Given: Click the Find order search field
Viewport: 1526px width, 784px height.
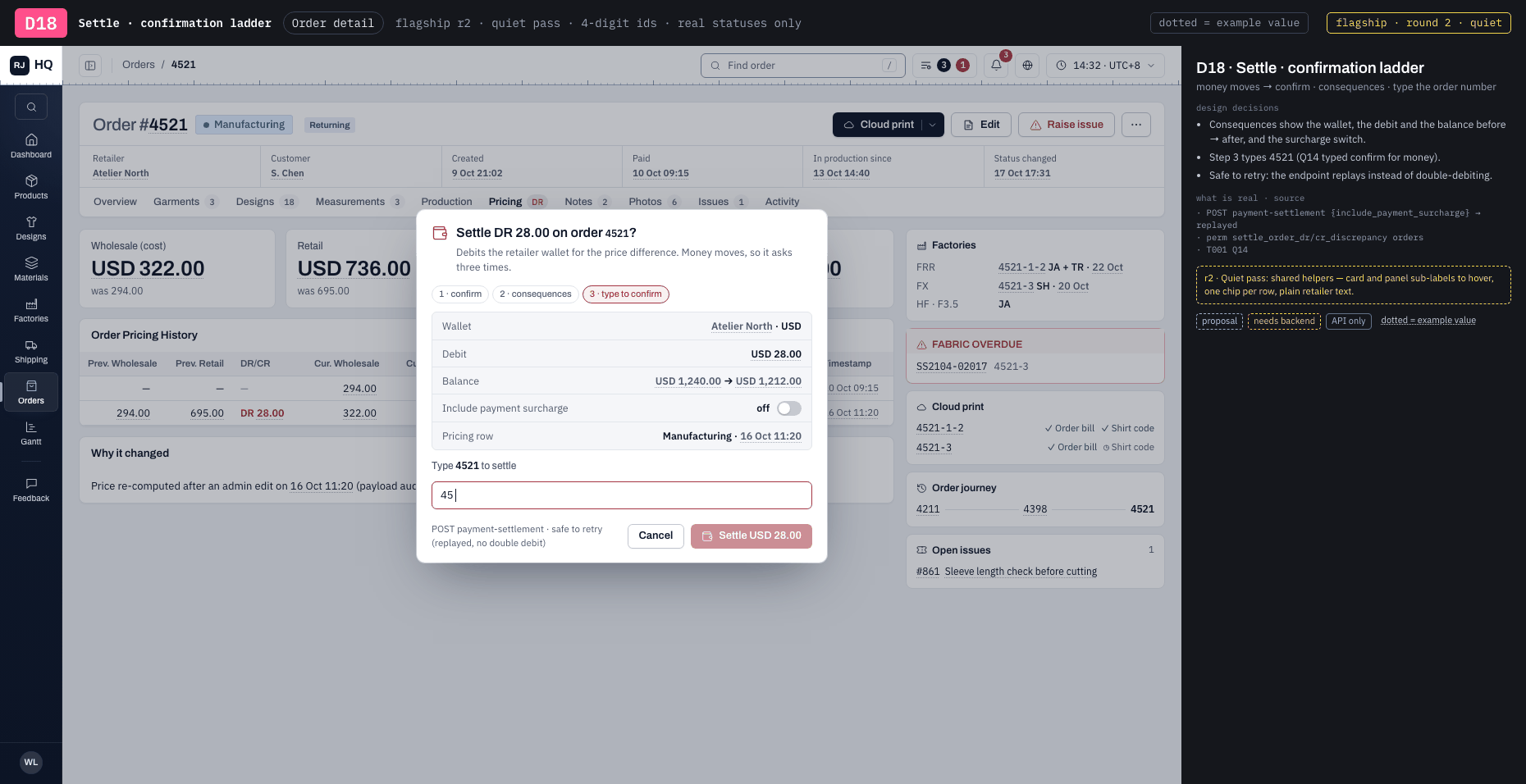Looking at the screenshot, I should pyautogui.click(x=803, y=66).
